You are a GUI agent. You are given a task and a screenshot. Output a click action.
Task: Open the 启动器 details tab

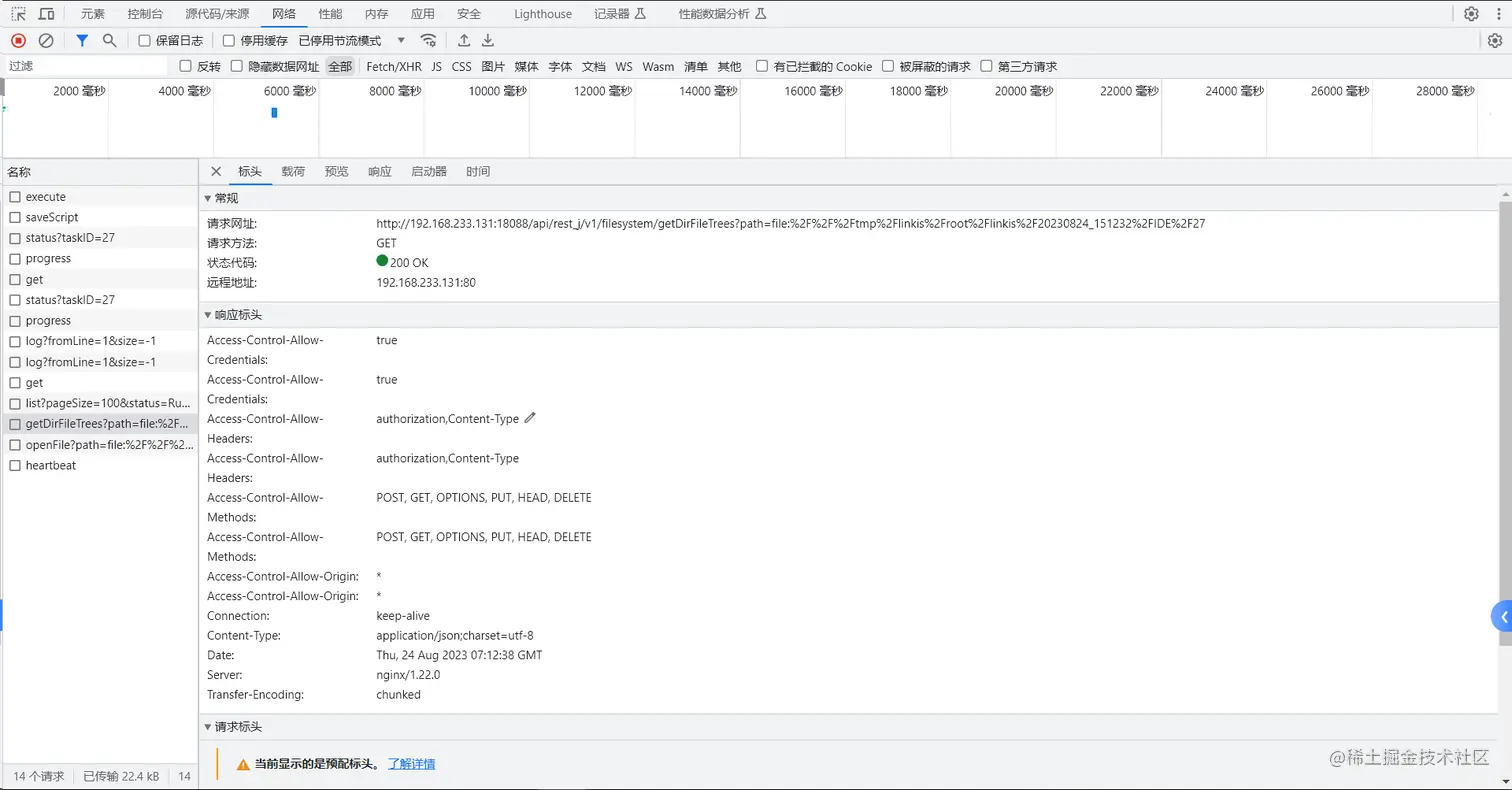click(429, 172)
